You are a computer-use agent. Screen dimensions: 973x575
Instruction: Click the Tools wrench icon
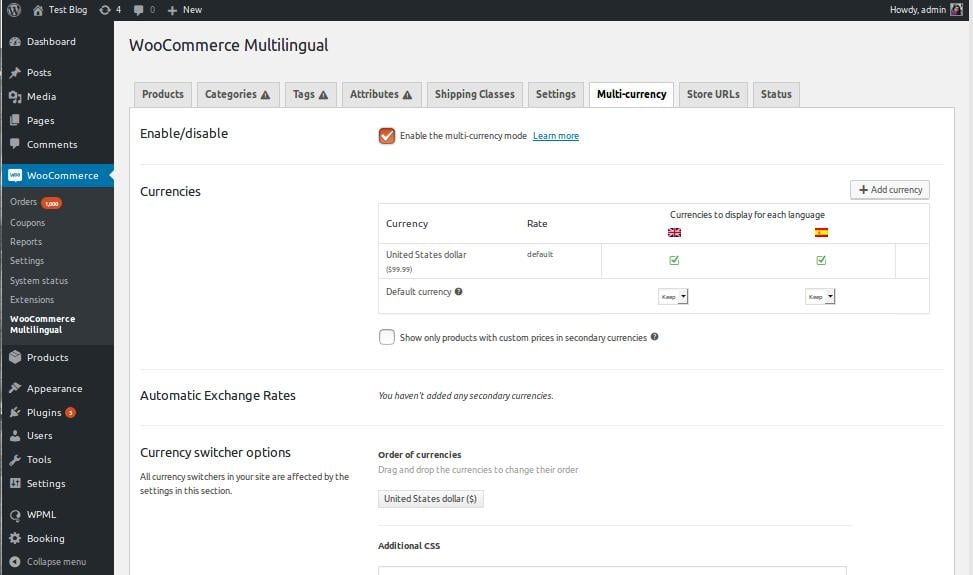[x=15, y=460]
